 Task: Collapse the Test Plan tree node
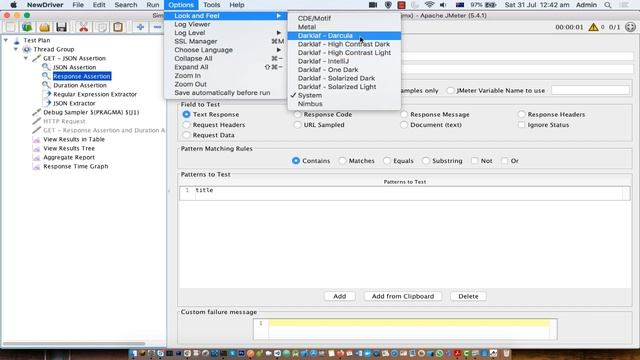6,40
